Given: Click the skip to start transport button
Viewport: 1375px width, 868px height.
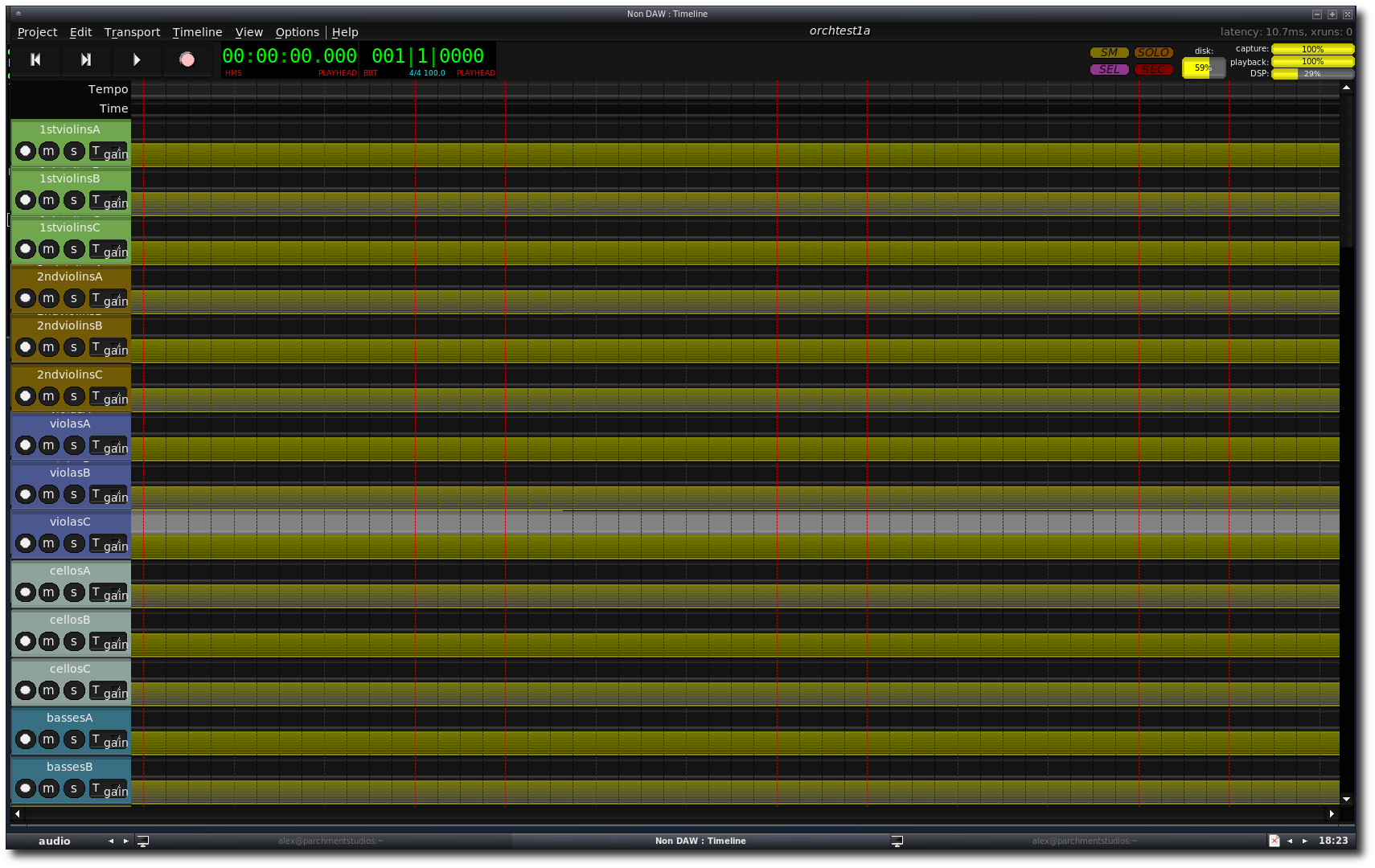Looking at the screenshot, I should click(x=35, y=59).
